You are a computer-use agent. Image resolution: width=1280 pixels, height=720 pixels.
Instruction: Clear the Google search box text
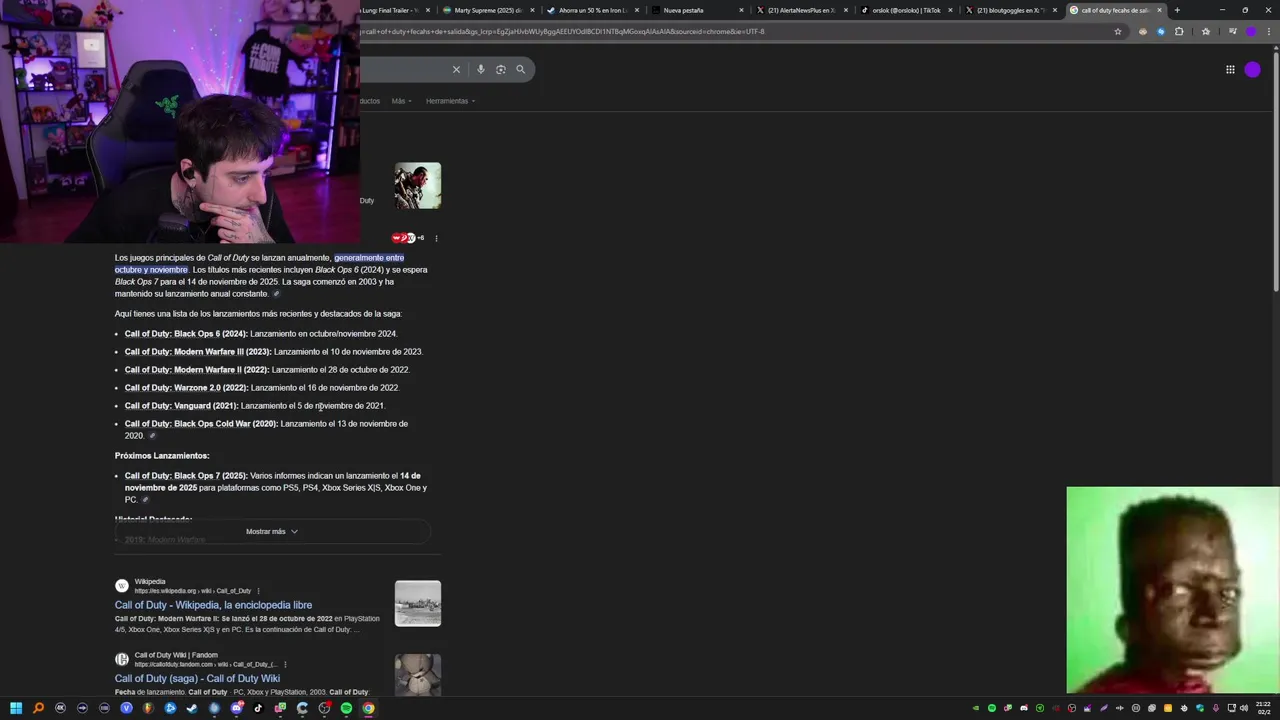[x=456, y=69]
